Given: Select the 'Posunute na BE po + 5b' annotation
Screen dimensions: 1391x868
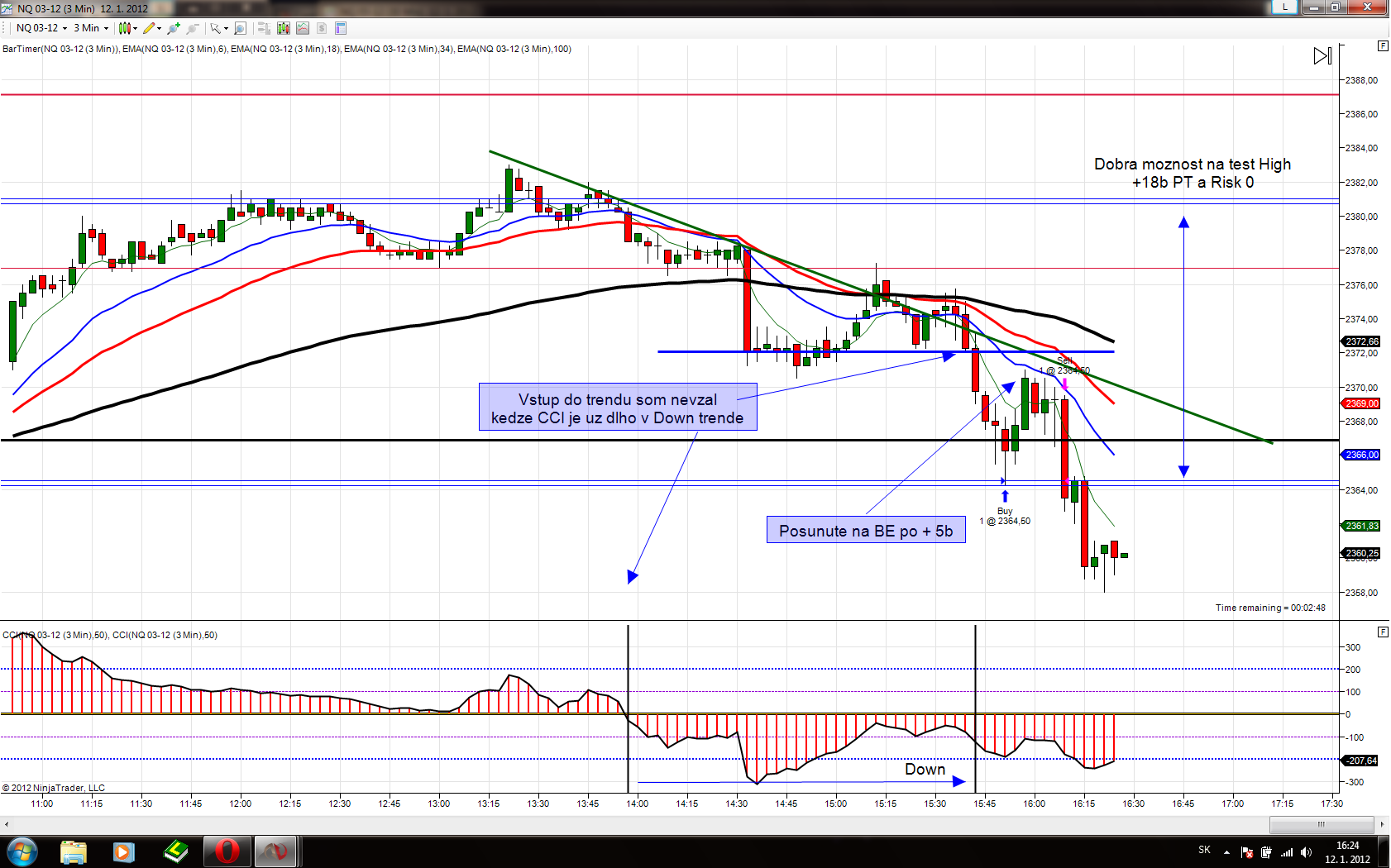Looking at the screenshot, I should coord(866,530).
